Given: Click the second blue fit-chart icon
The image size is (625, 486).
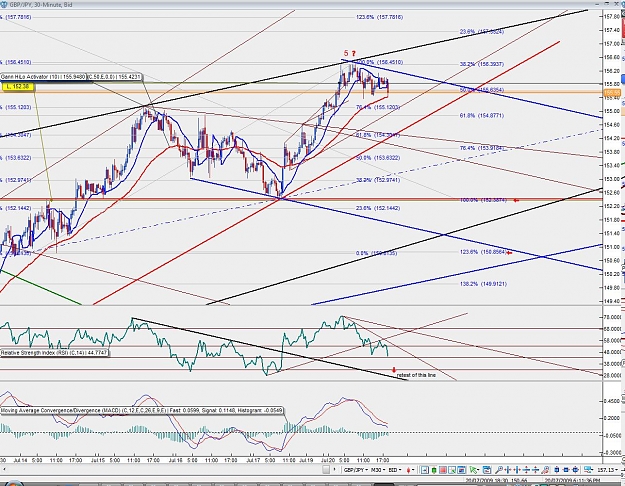Looking at the screenshot, I should pos(566,470).
